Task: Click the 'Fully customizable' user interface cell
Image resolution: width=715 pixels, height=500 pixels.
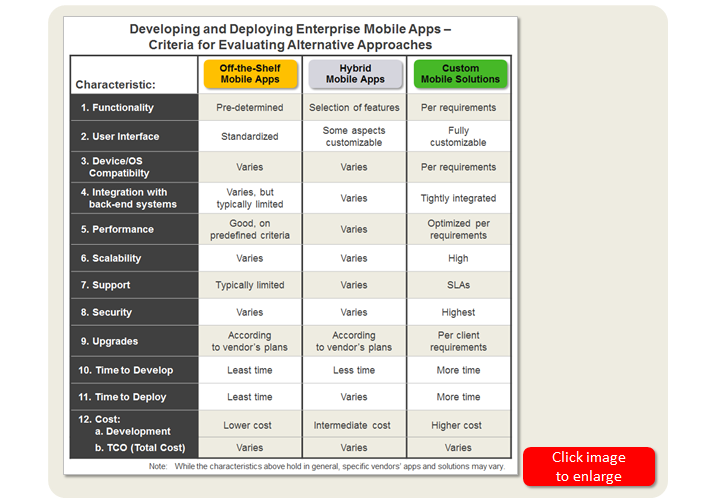Action: (x=459, y=136)
